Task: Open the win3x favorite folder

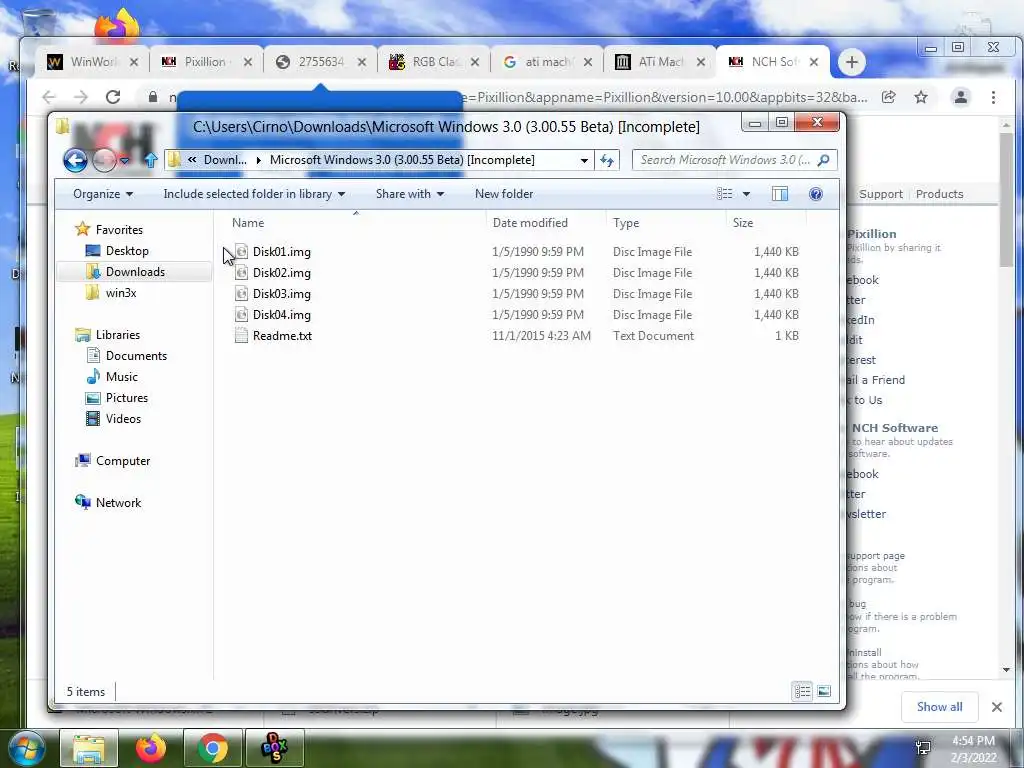Action: (121, 293)
